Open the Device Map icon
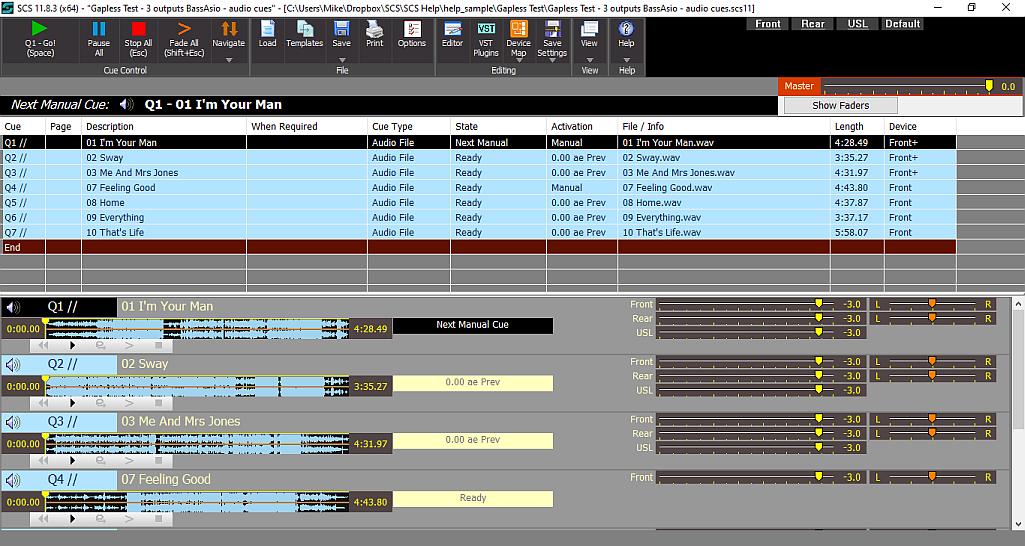The image size is (1025, 546). (x=518, y=28)
